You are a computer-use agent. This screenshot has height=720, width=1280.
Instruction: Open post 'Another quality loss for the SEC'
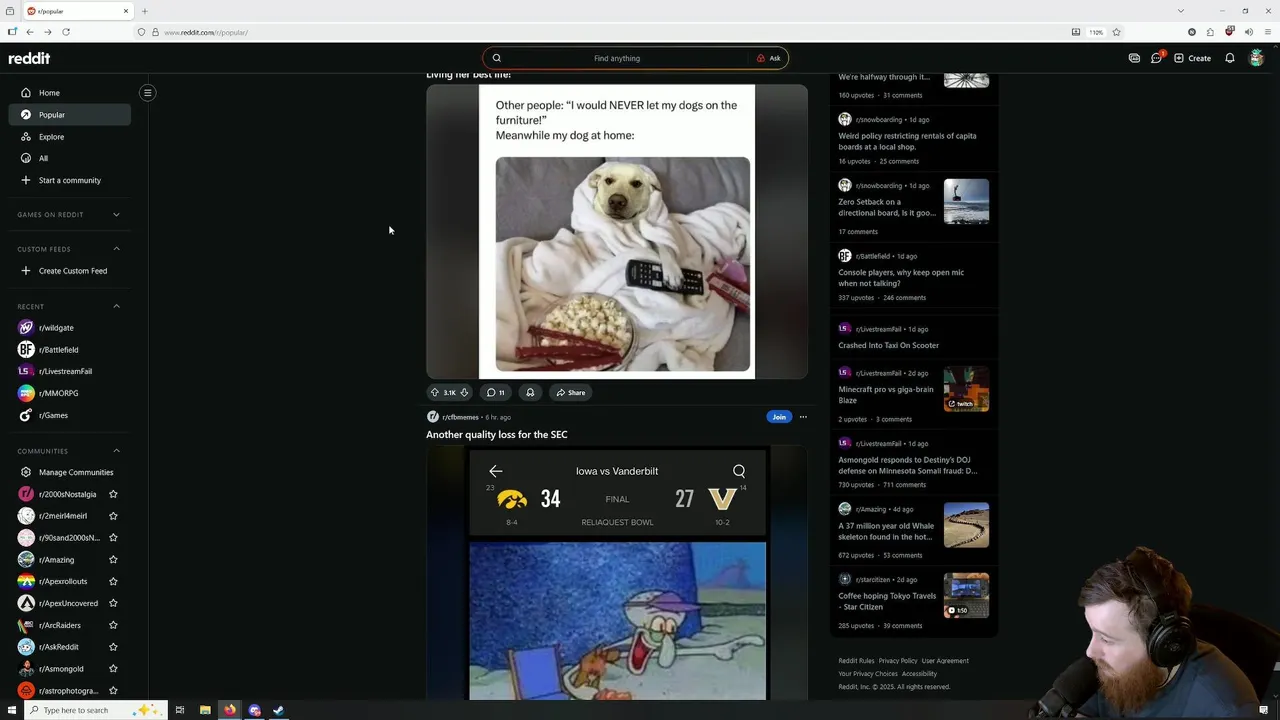pyautogui.click(x=497, y=435)
